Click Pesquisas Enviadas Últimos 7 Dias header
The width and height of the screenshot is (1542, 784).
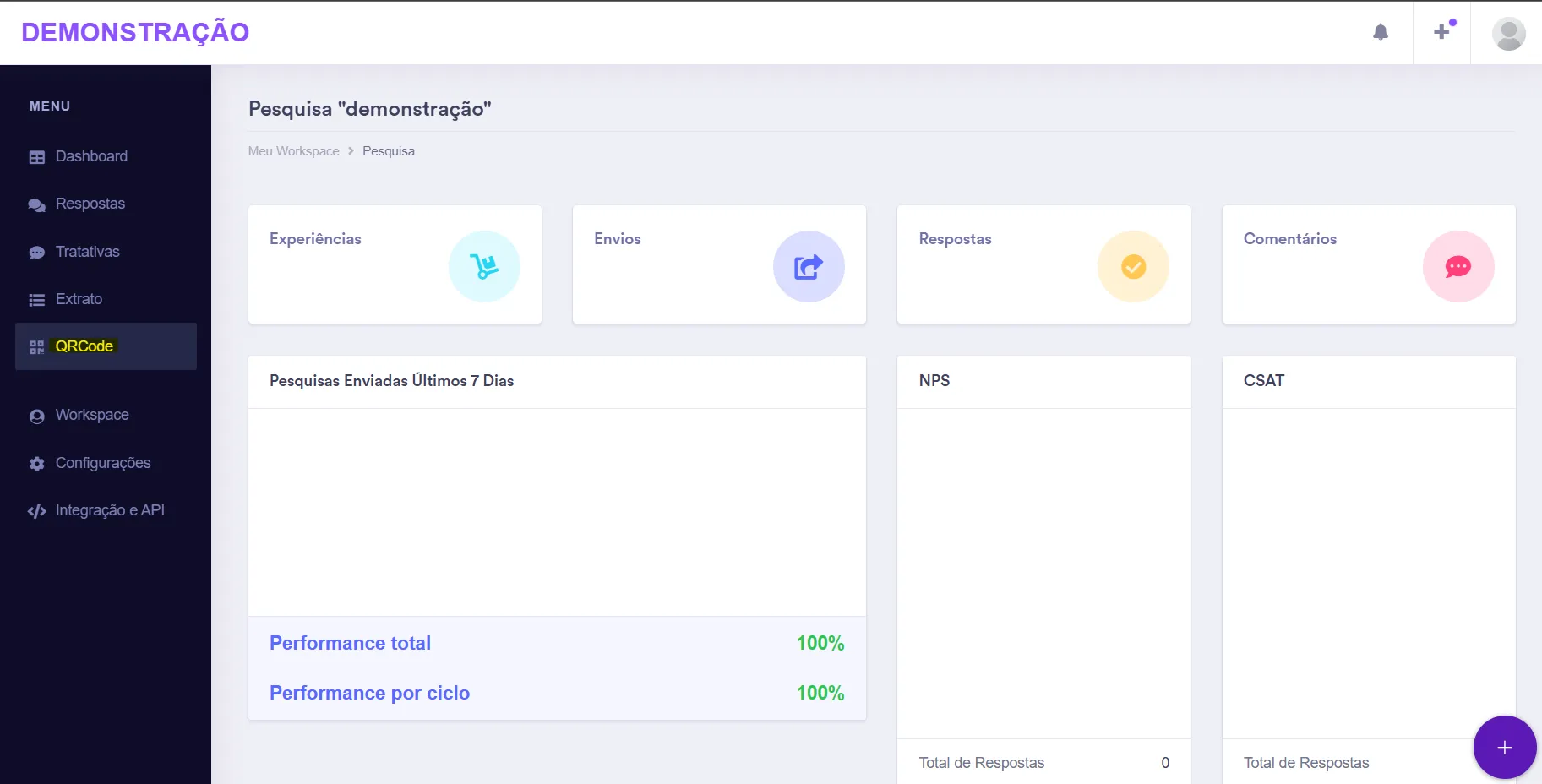coord(391,381)
